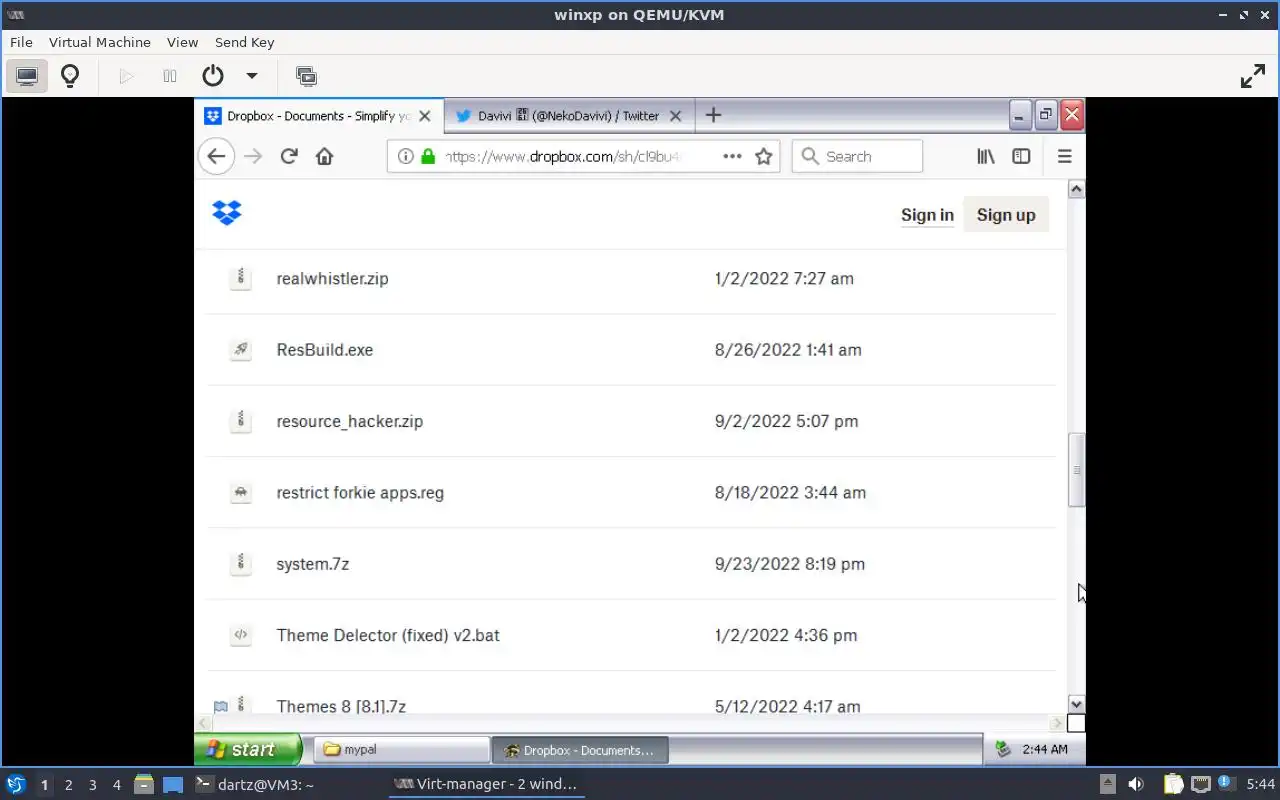This screenshot has width=1280, height=800.
Task: Open Theme Delector (fixed) v2.bat file
Action: (388, 635)
